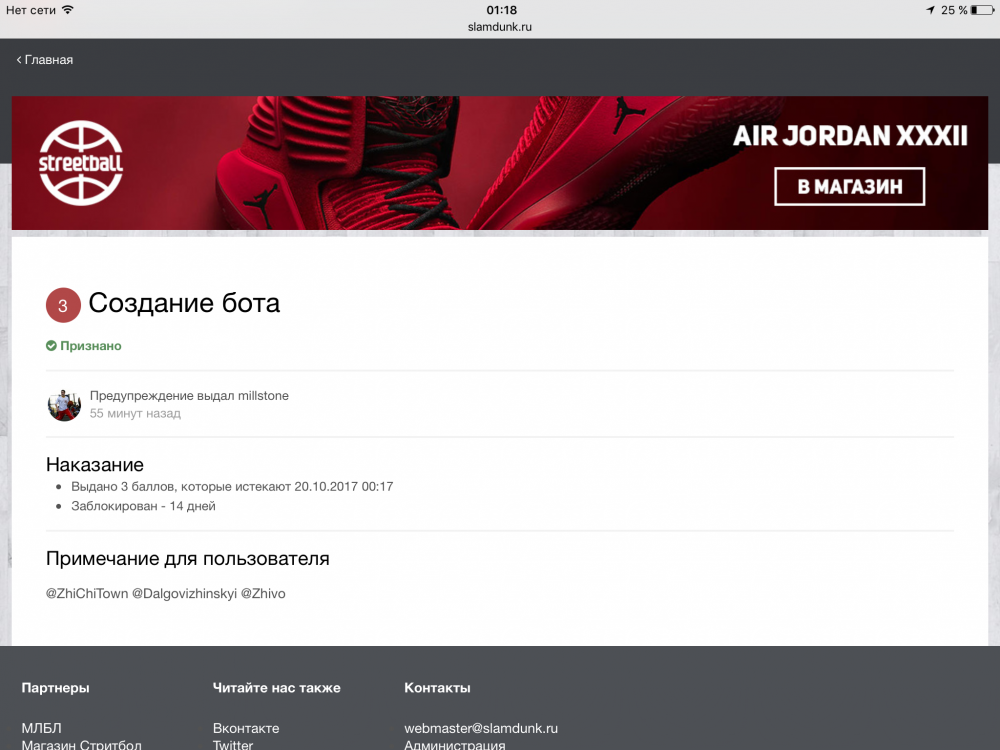1000x750 pixels.
Task: Tap the location arrow status icon
Action: pos(930,10)
